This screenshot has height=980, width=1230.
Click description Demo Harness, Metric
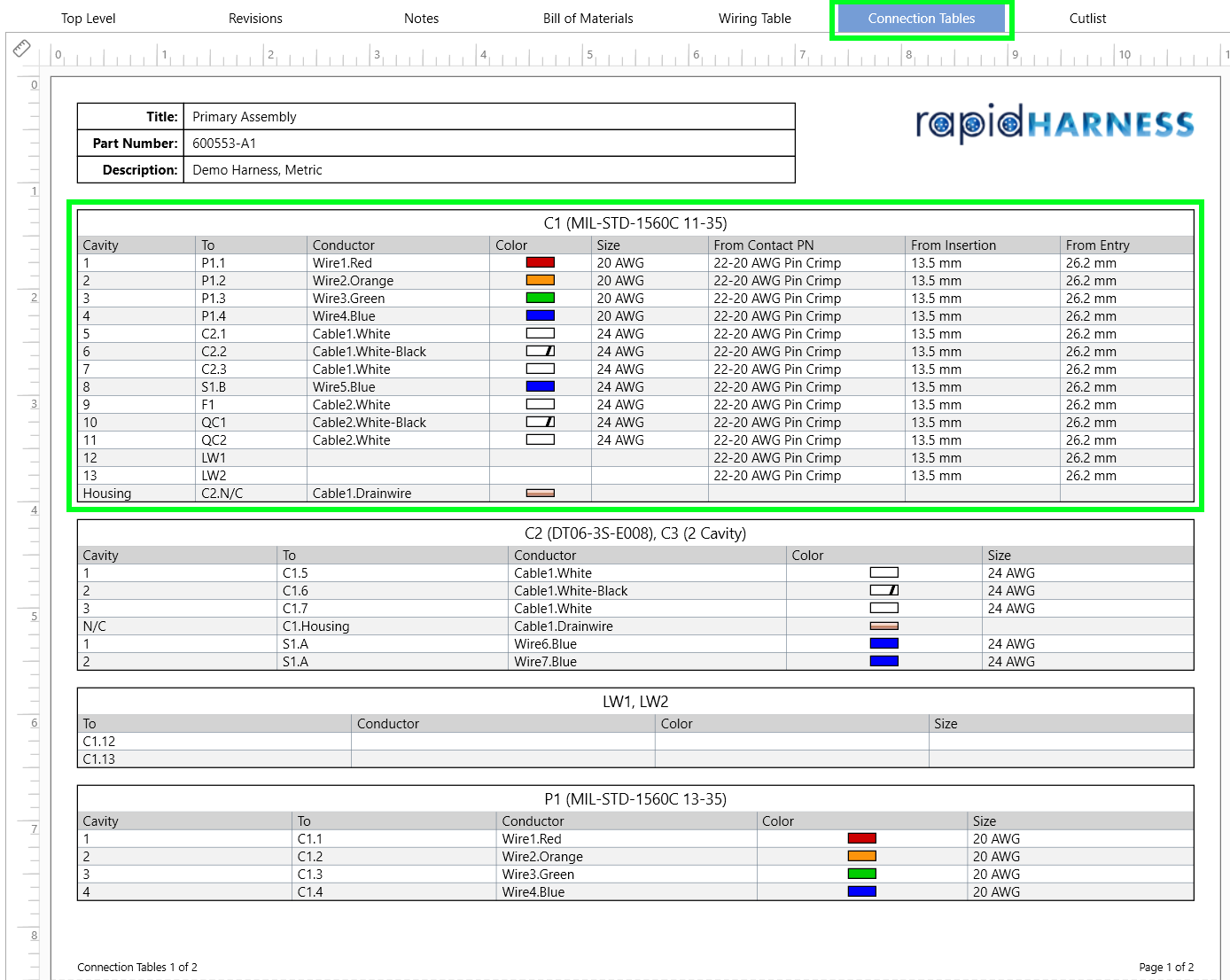click(257, 170)
